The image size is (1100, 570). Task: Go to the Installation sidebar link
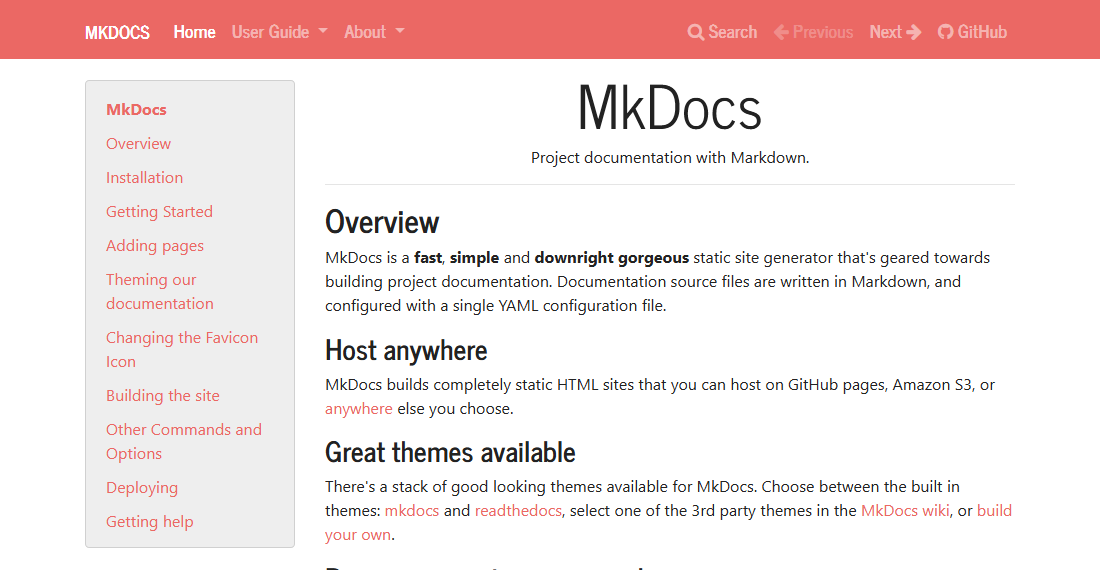[x=145, y=177]
